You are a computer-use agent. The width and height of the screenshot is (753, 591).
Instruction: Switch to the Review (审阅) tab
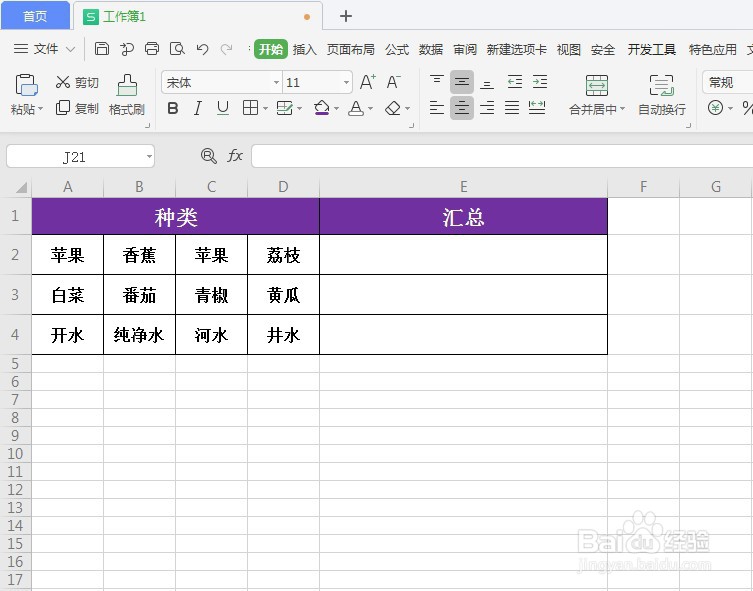coord(465,49)
